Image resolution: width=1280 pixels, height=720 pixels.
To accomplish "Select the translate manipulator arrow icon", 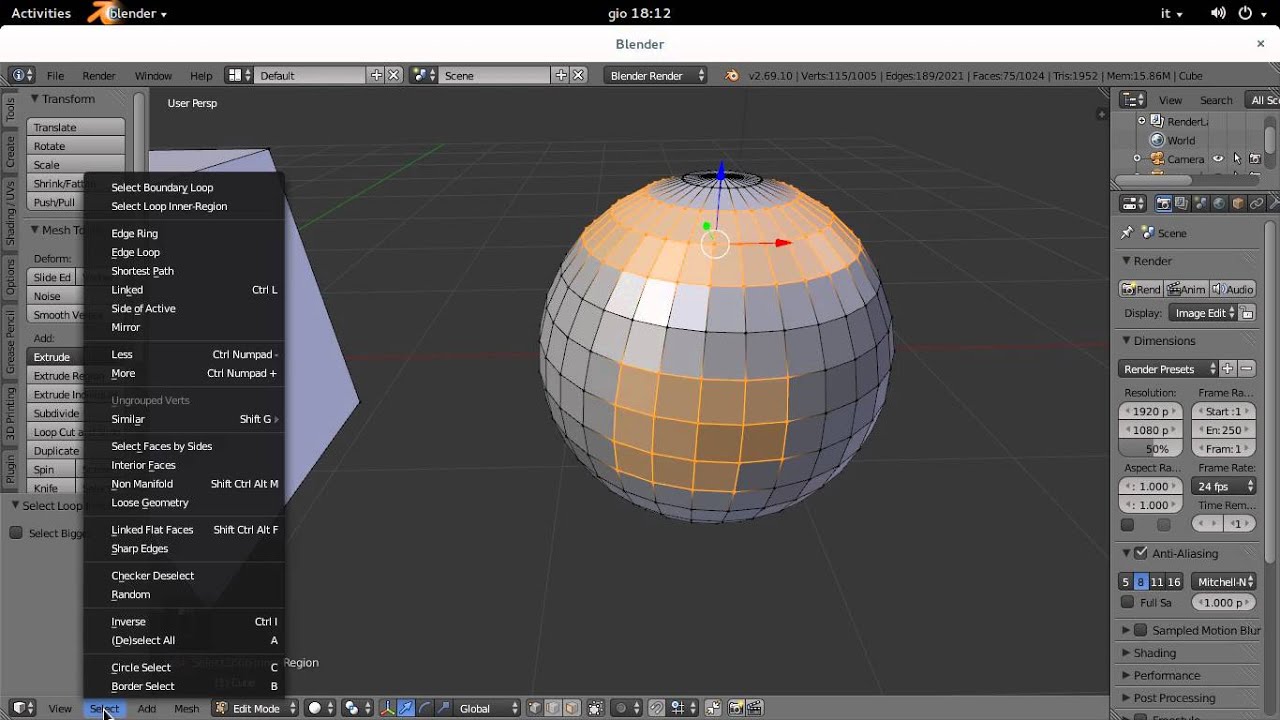I will [x=406, y=708].
